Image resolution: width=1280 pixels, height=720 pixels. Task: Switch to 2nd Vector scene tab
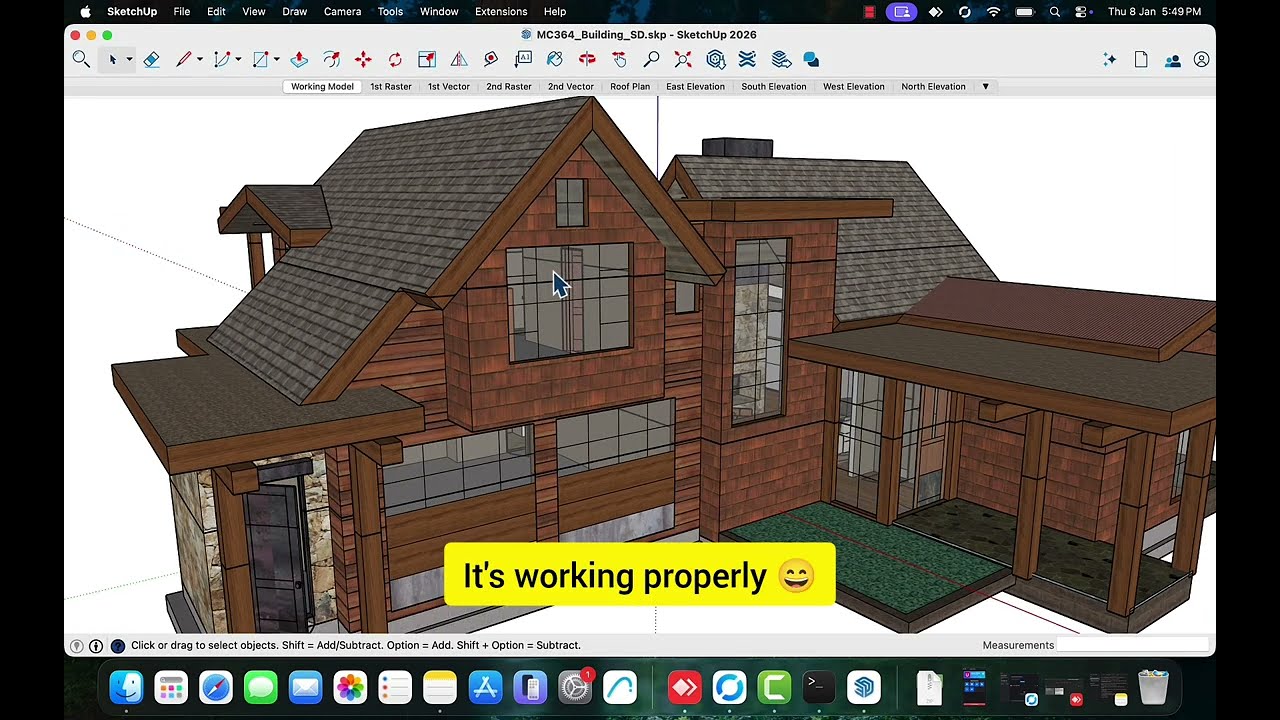click(x=571, y=86)
